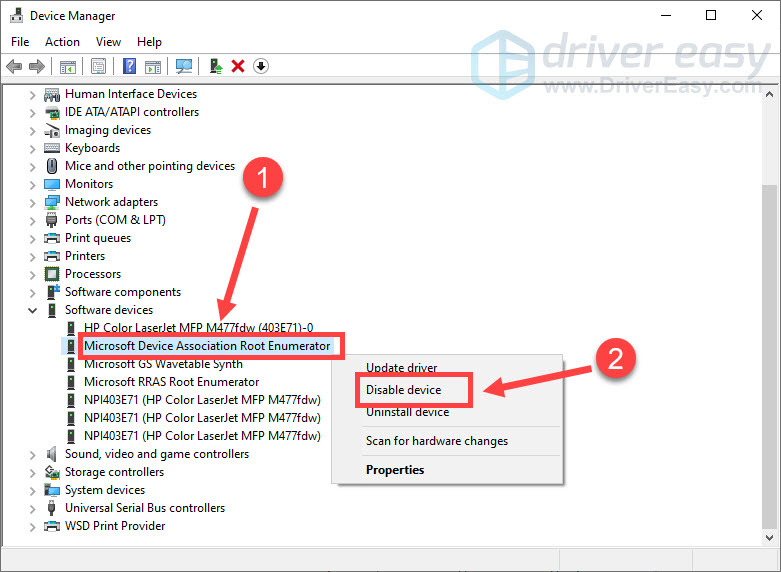Open the View menu

click(x=108, y=42)
